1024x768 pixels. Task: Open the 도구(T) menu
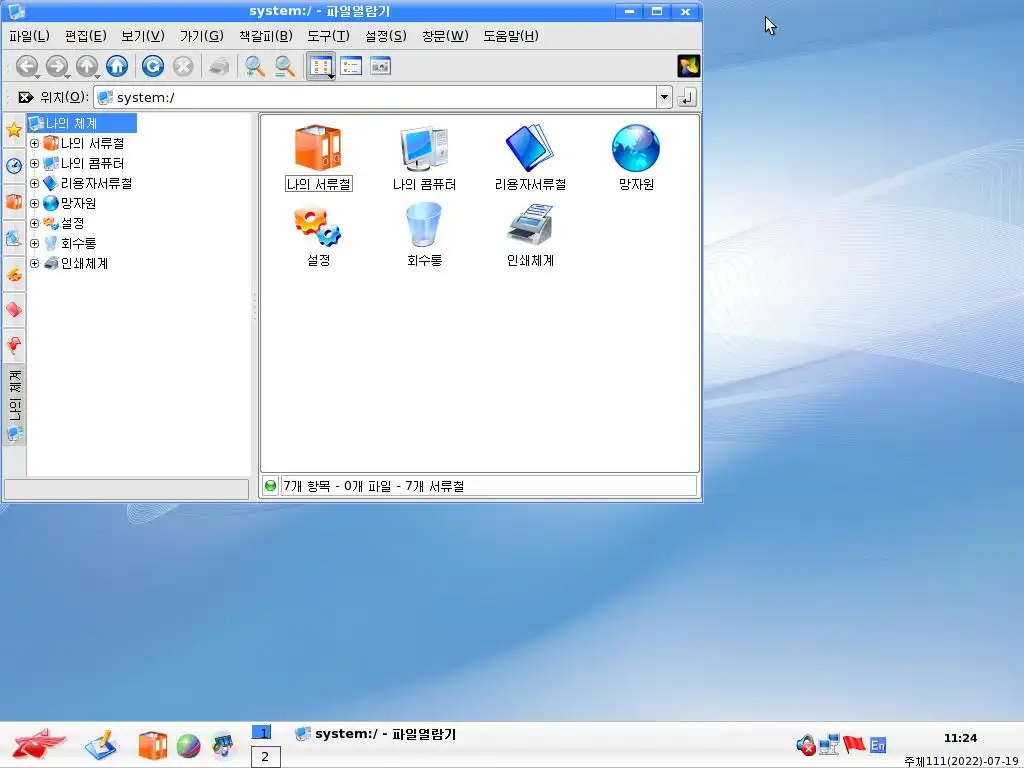coord(328,36)
